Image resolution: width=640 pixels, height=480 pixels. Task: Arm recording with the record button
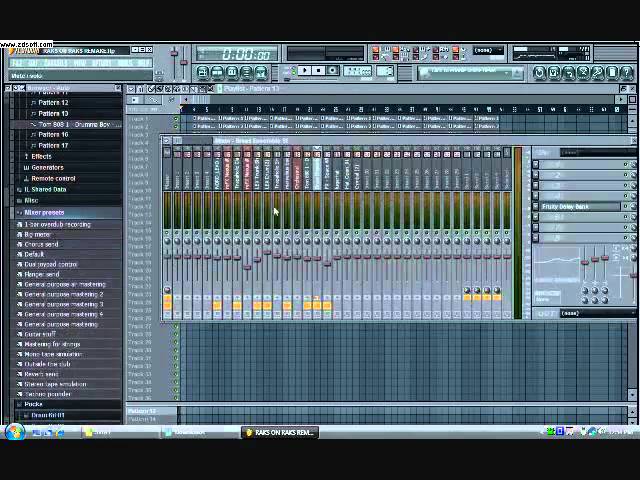332,71
